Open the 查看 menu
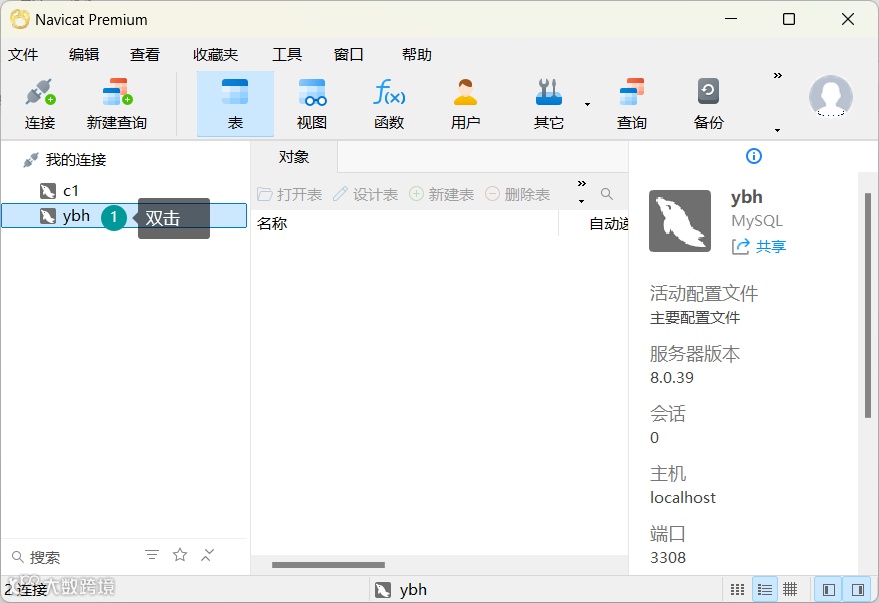Image resolution: width=879 pixels, height=603 pixels. [145, 54]
